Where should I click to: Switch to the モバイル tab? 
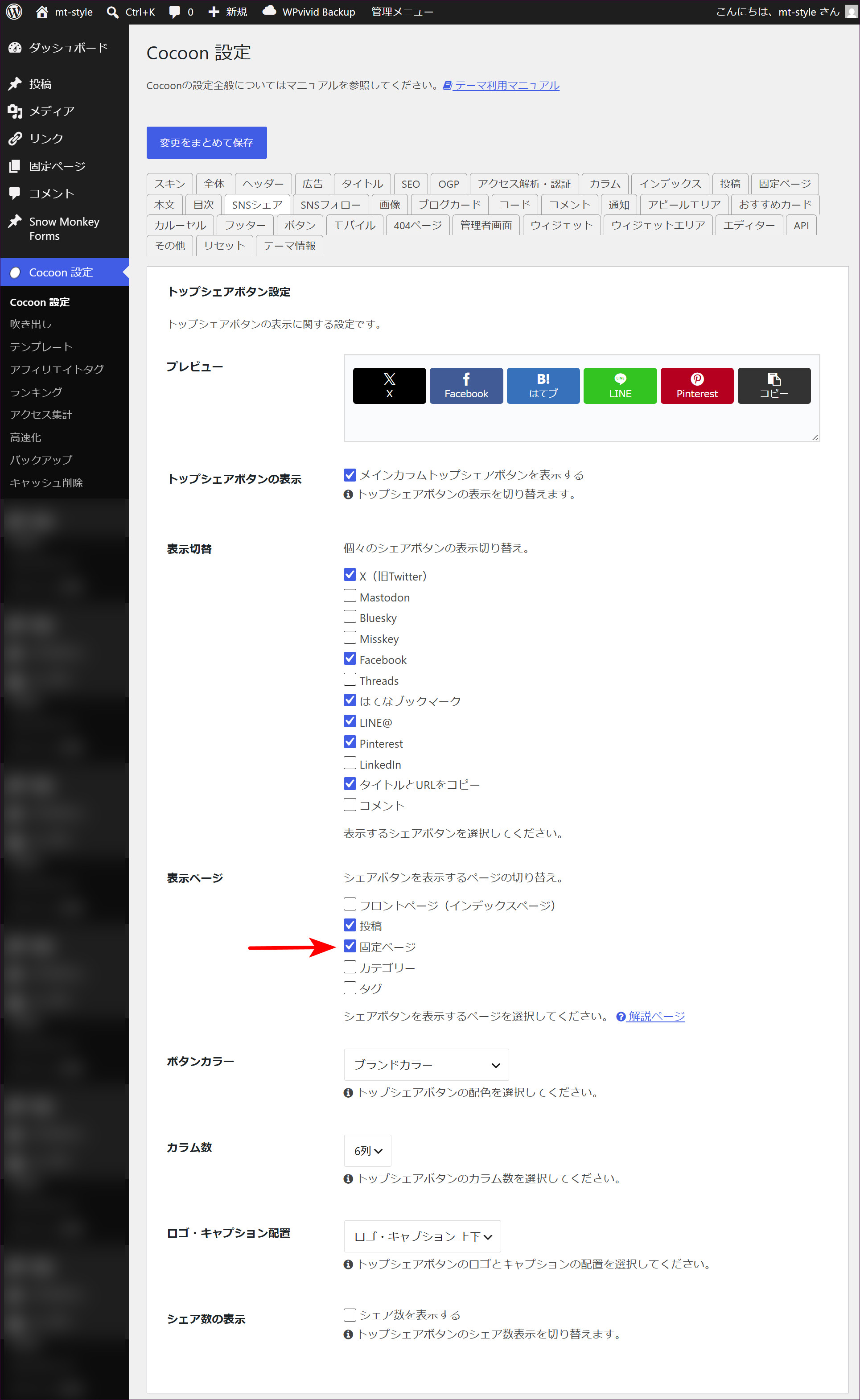coord(354,225)
